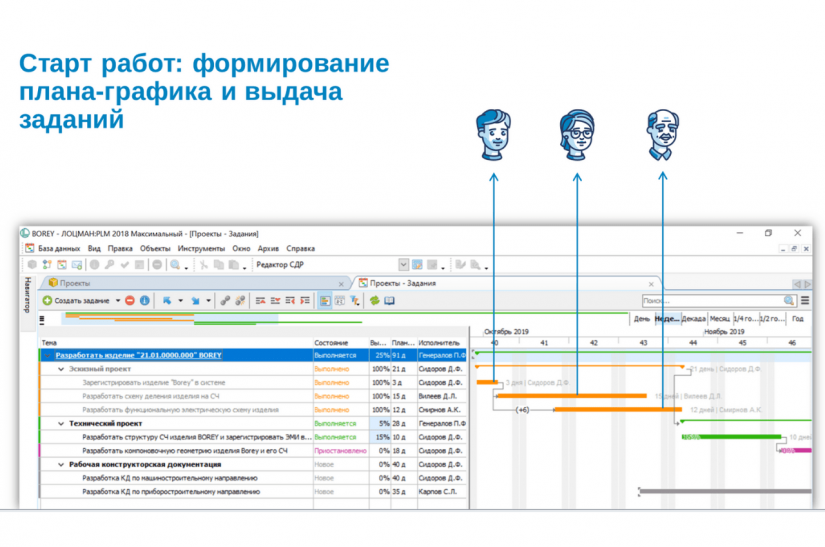Click the move task down icon
This screenshot has height=547, width=825.
(x=275, y=300)
